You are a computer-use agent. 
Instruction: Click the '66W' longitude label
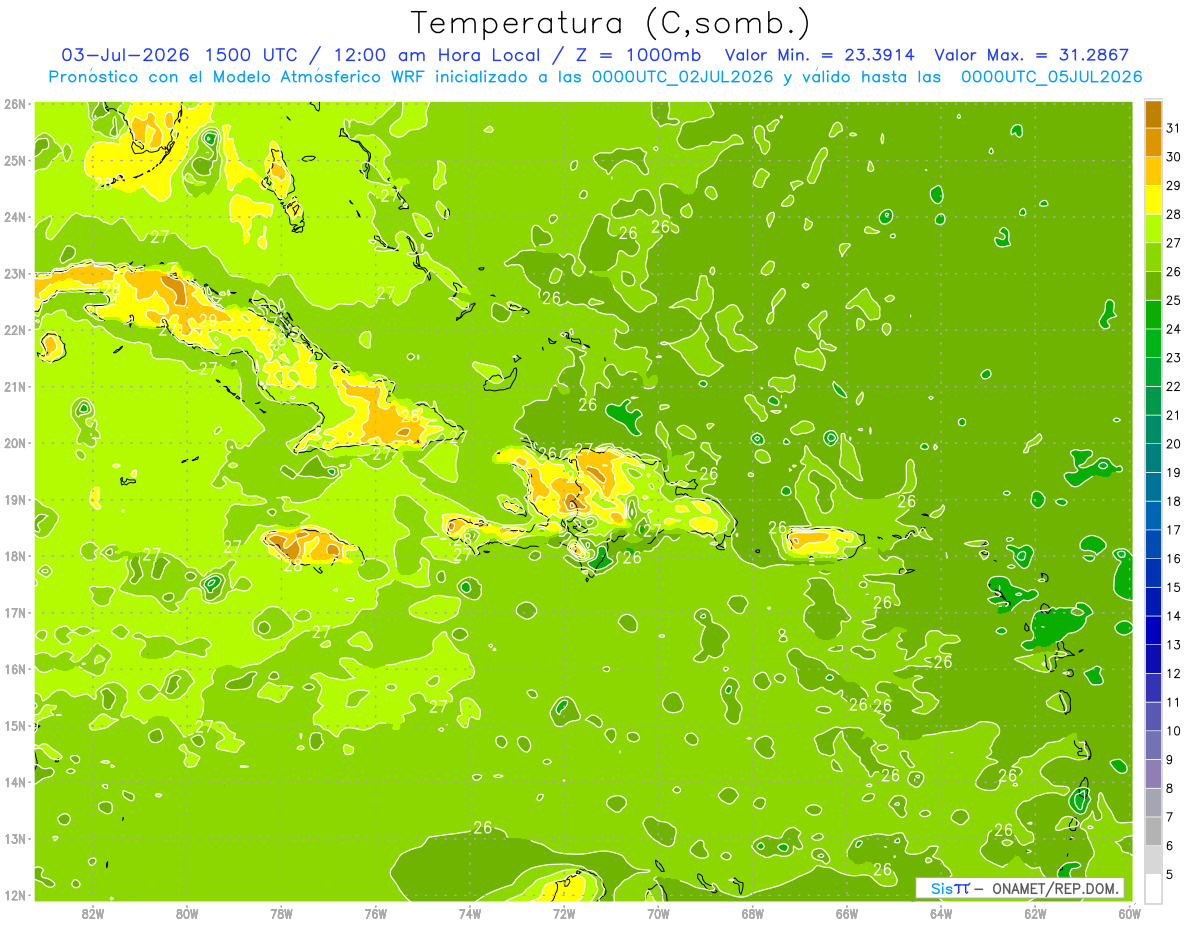tap(847, 913)
